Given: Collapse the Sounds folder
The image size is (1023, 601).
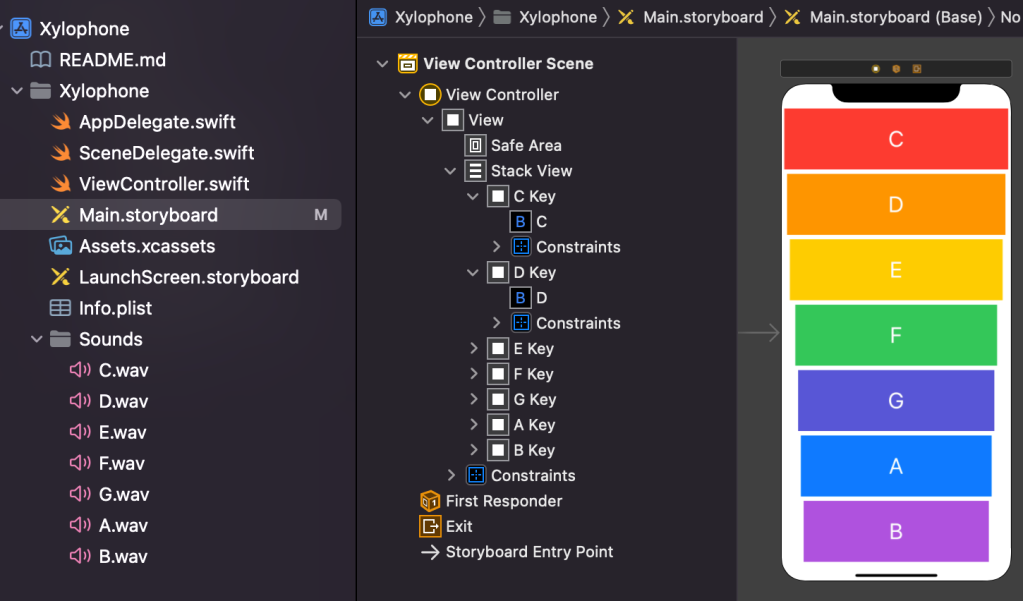Looking at the screenshot, I should pyautogui.click(x=37, y=340).
